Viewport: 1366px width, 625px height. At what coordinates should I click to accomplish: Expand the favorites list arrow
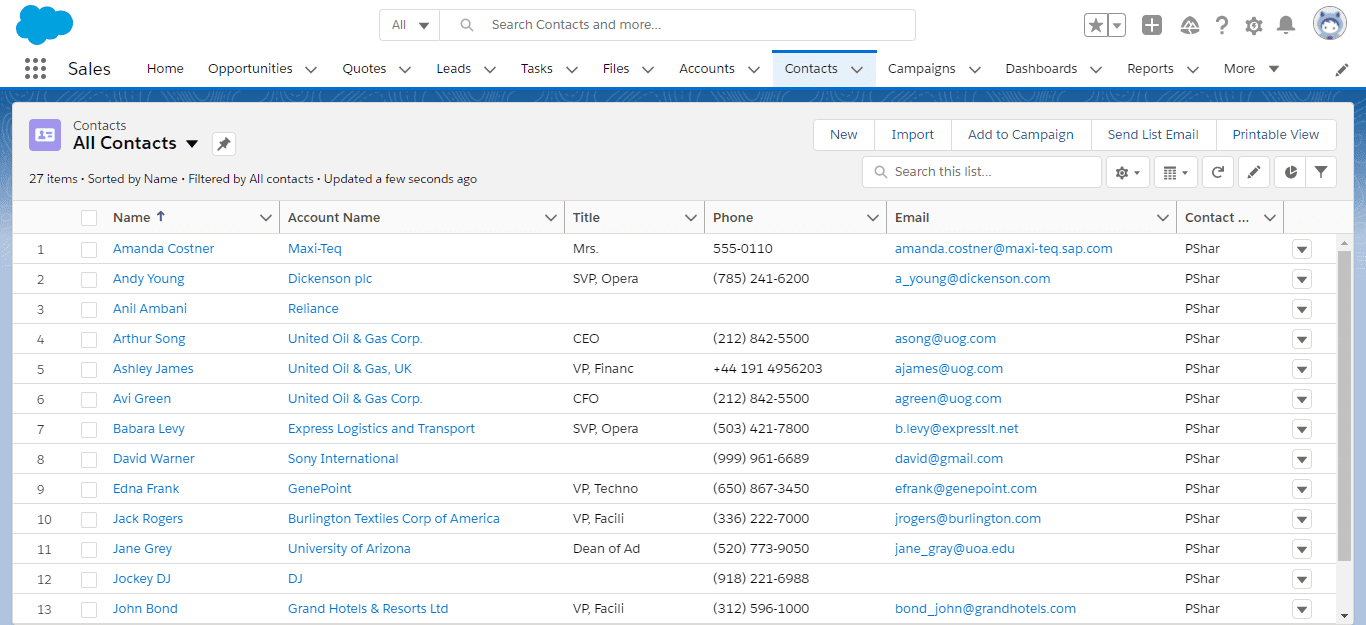[1117, 25]
